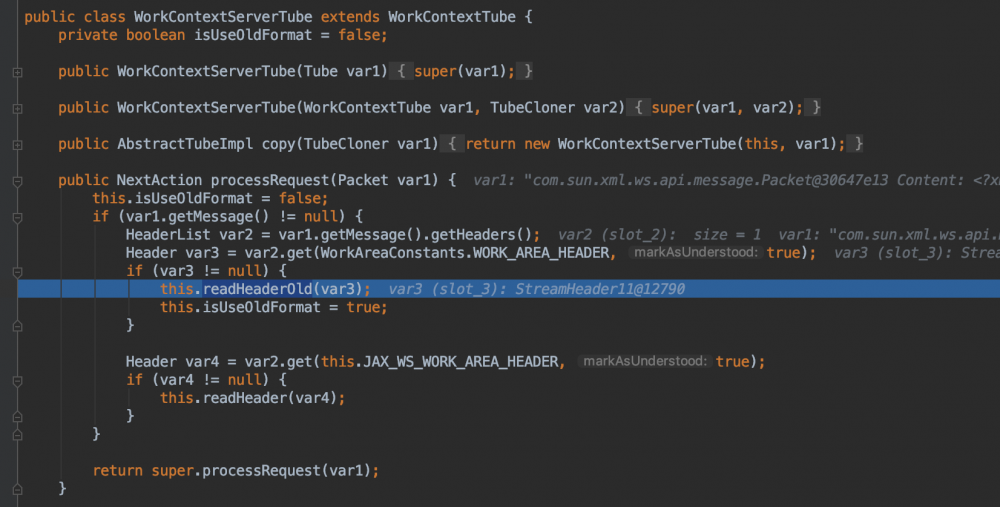Click the 'WorkAreaConstants' class reference
1000x507 pixels.
point(392,253)
